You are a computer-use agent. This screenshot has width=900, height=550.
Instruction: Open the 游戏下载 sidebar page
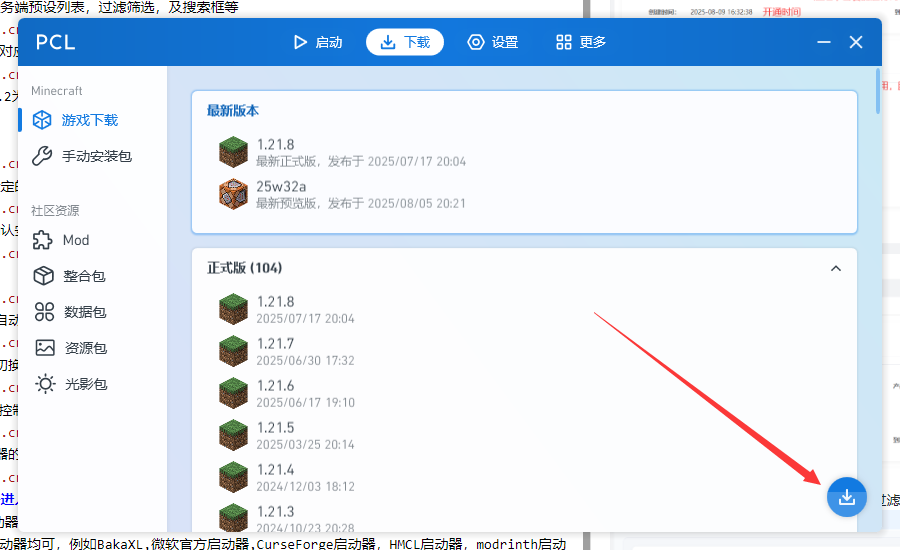click(89, 120)
